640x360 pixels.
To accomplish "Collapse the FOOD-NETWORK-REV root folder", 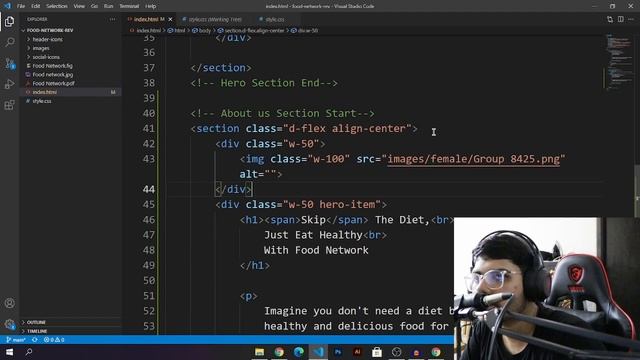I will click(50, 30).
